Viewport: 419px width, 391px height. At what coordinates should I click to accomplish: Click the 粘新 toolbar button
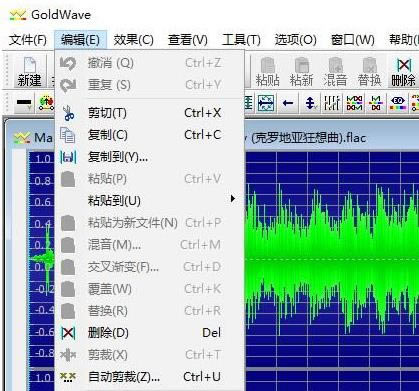pyautogui.click(x=302, y=71)
